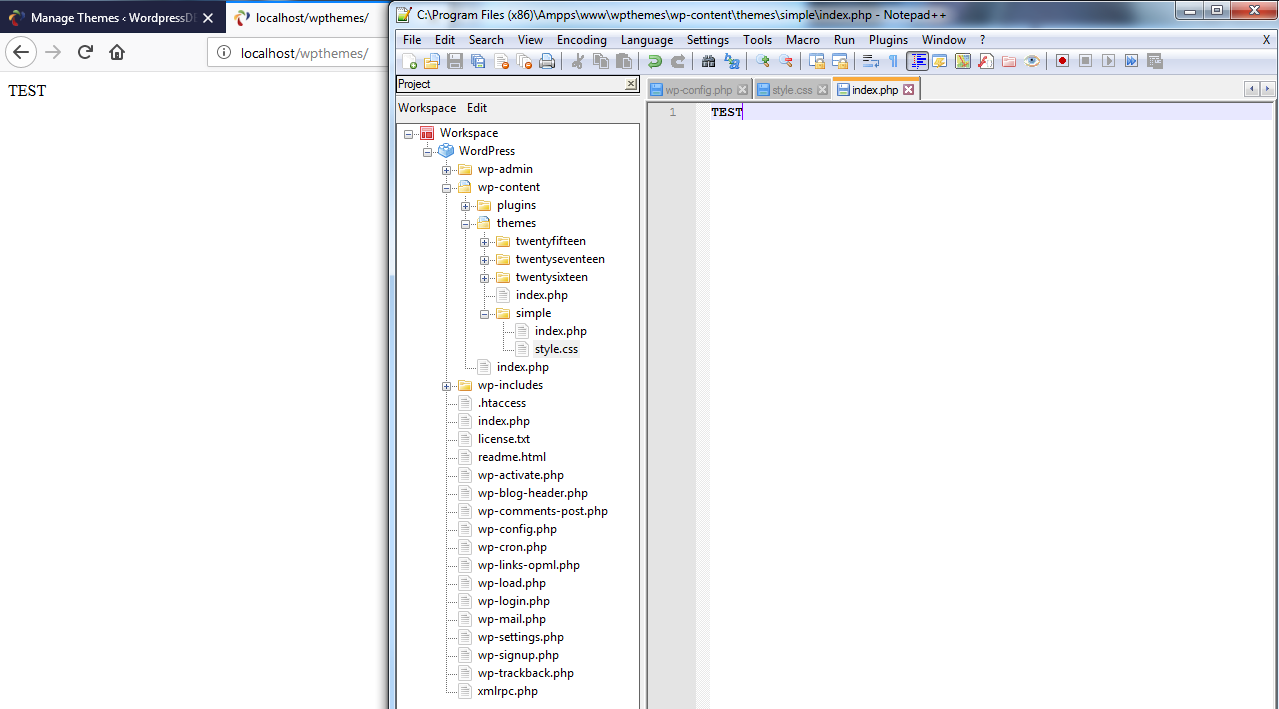Select wp-config.php in the project tree
Screen dimensions: 1279x709
(x=517, y=529)
